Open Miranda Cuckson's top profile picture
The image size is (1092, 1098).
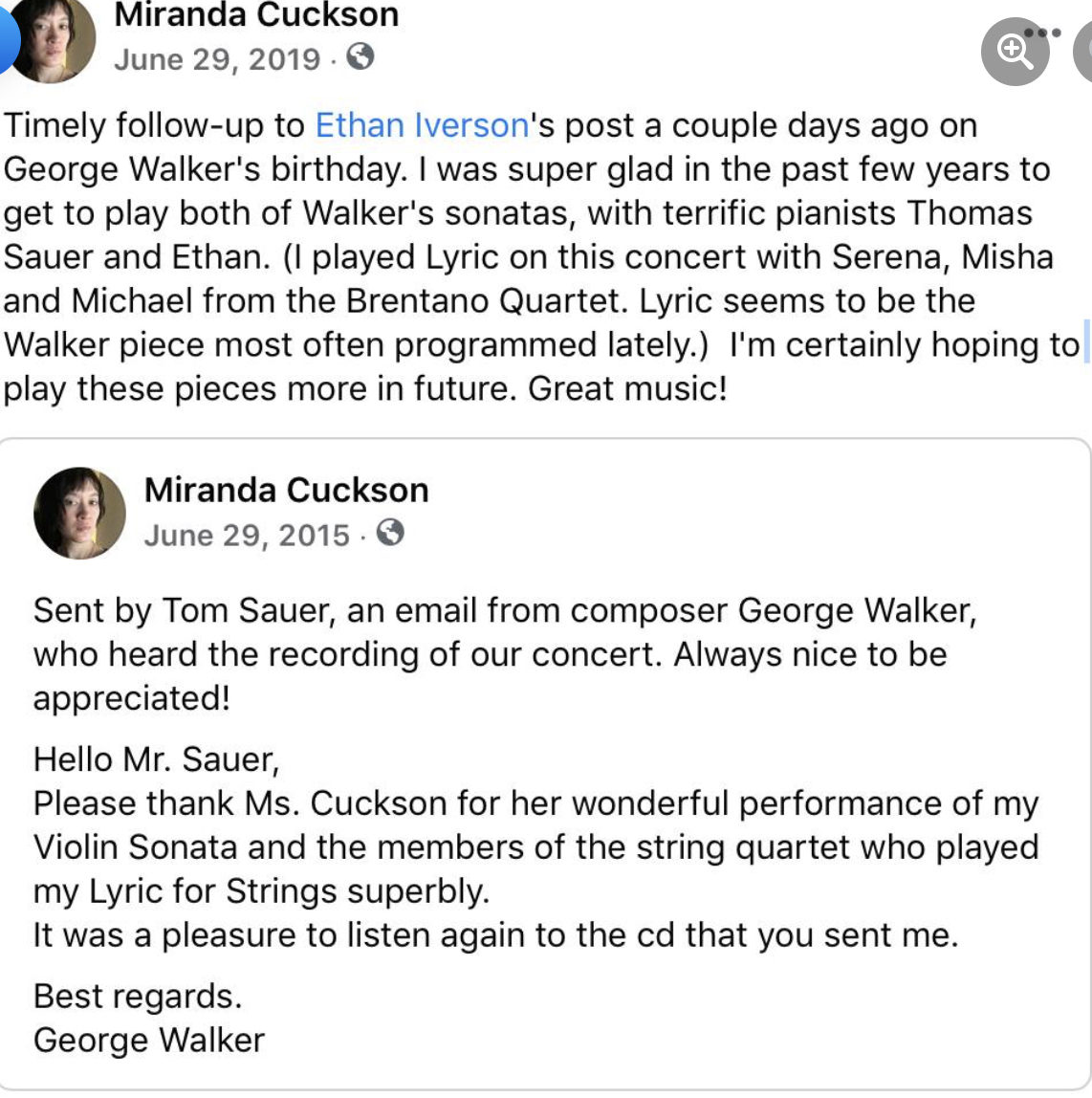tap(53, 38)
